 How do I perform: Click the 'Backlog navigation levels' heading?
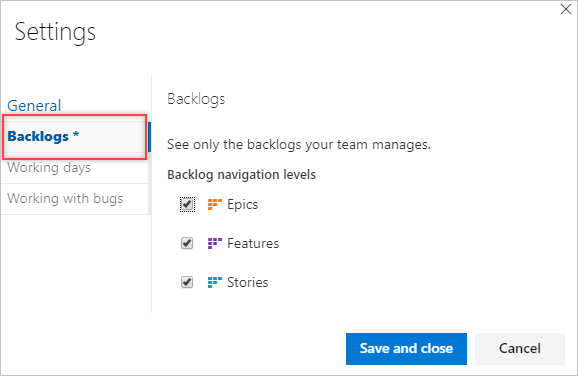click(241, 175)
